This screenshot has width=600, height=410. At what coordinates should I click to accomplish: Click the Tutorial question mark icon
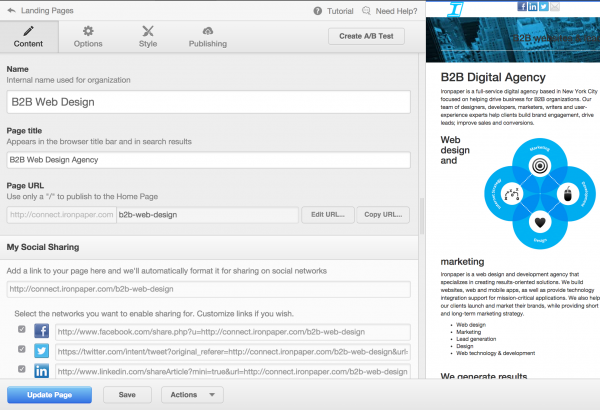(x=318, y=11)
